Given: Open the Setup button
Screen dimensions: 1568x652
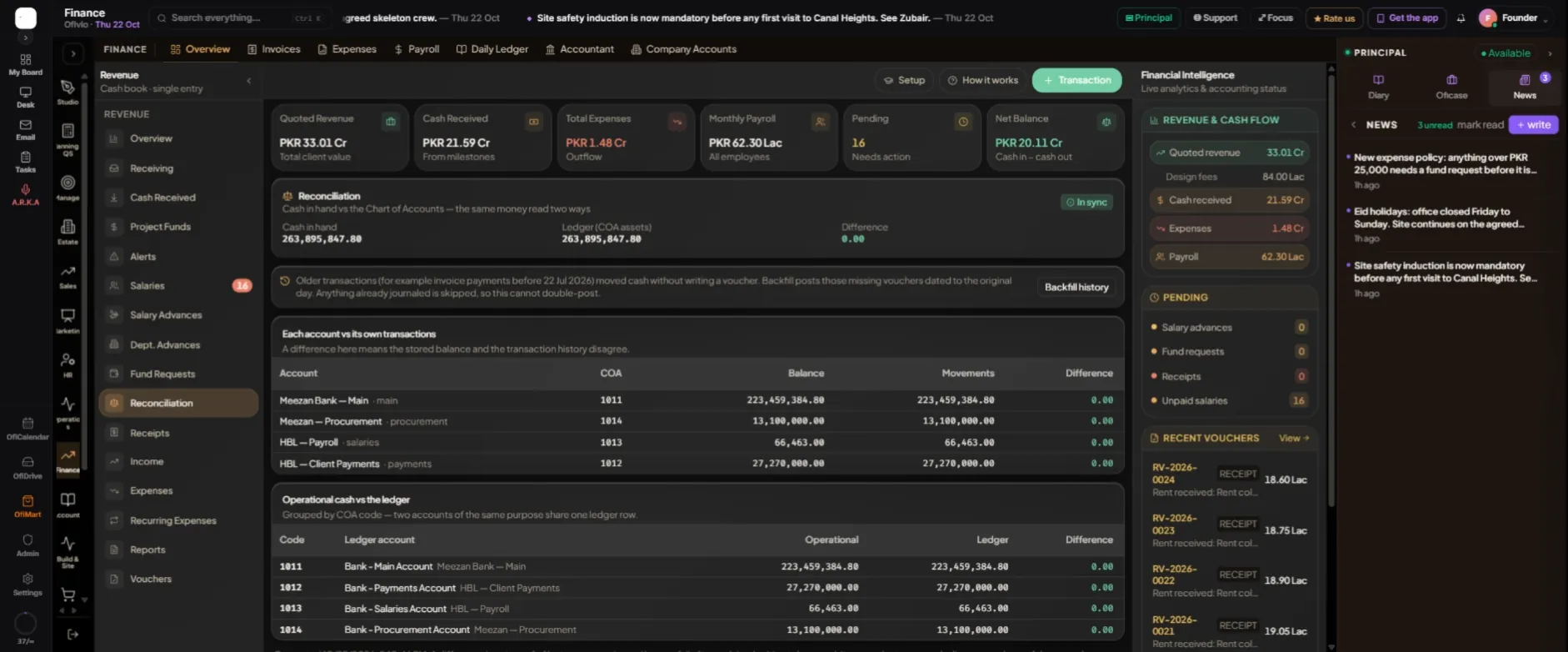Looking at the screenshot, I should point(904,80).
